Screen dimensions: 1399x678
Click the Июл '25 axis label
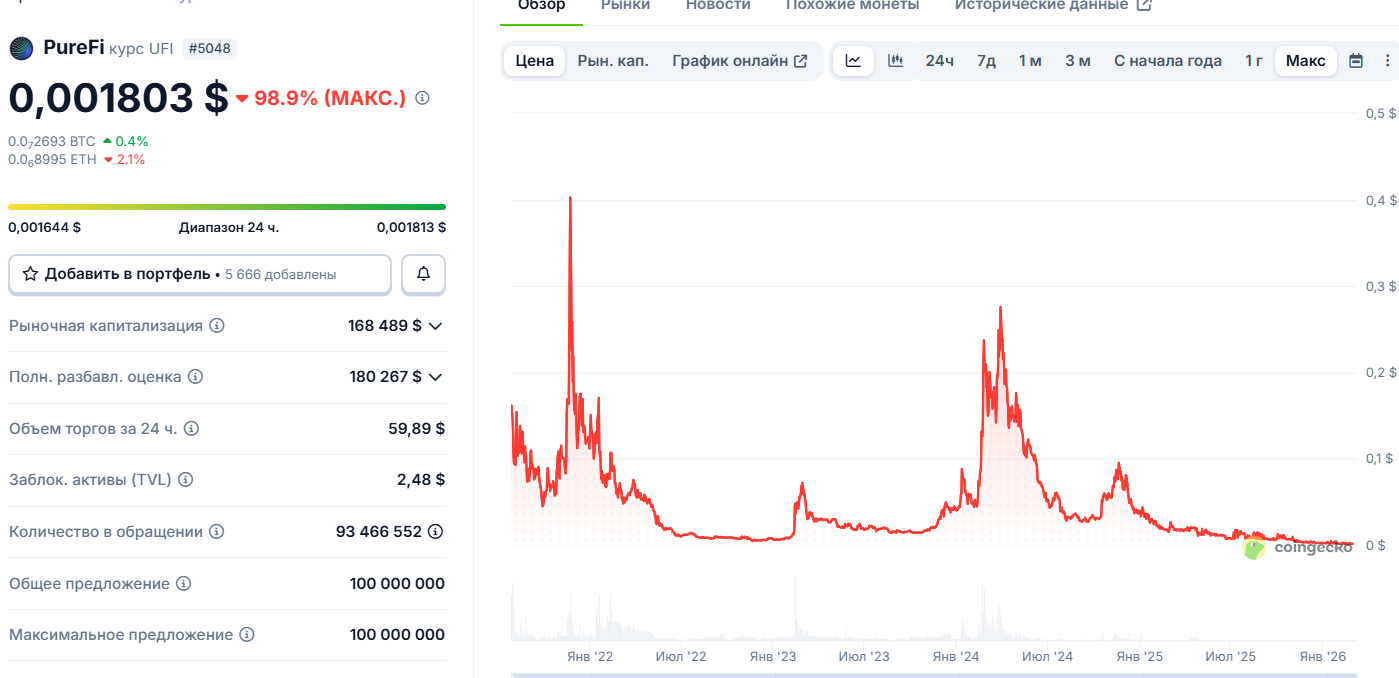click(1231, 657)
